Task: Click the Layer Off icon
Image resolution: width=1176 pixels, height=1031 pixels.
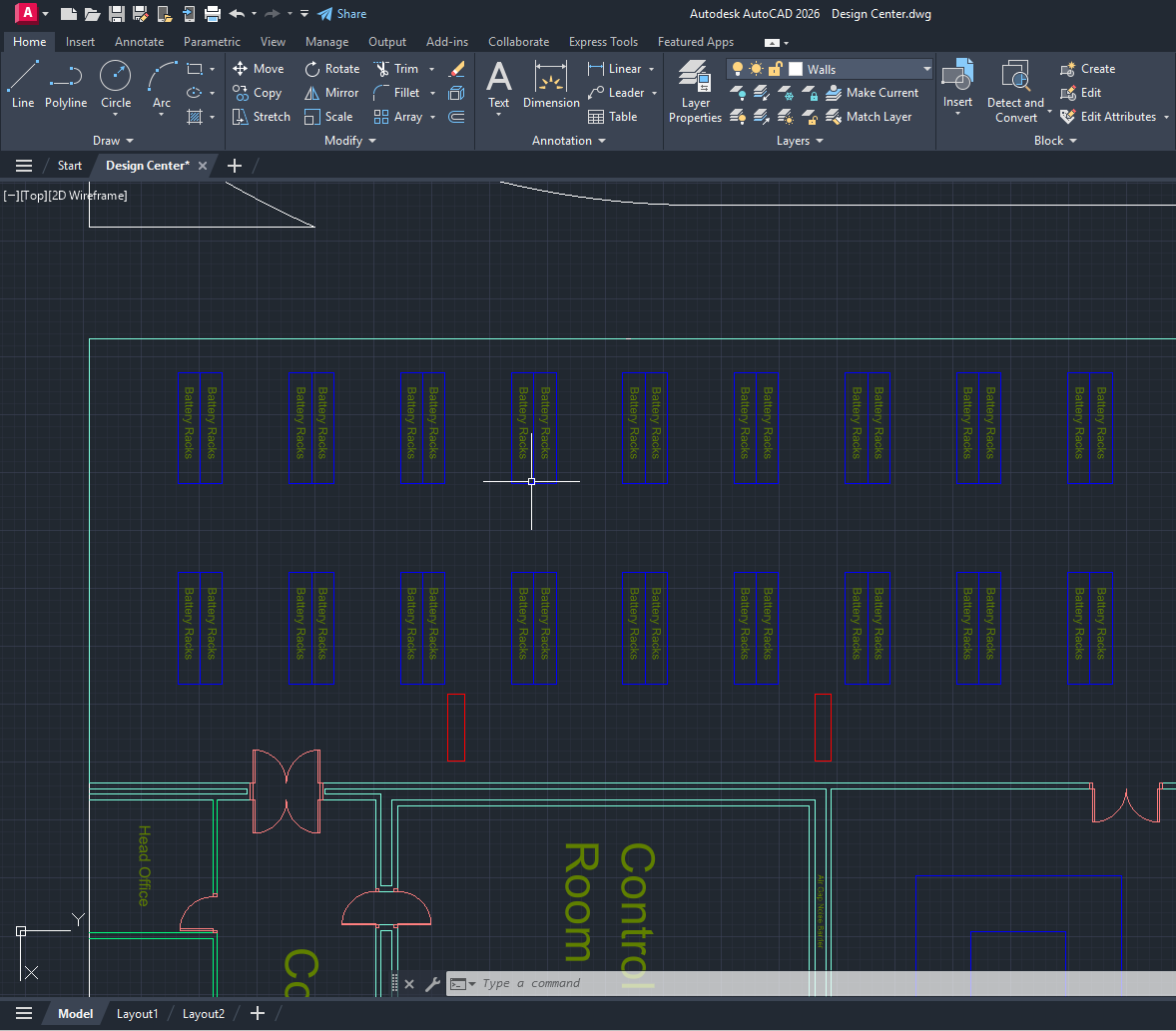Action: [x=738, y=93]
